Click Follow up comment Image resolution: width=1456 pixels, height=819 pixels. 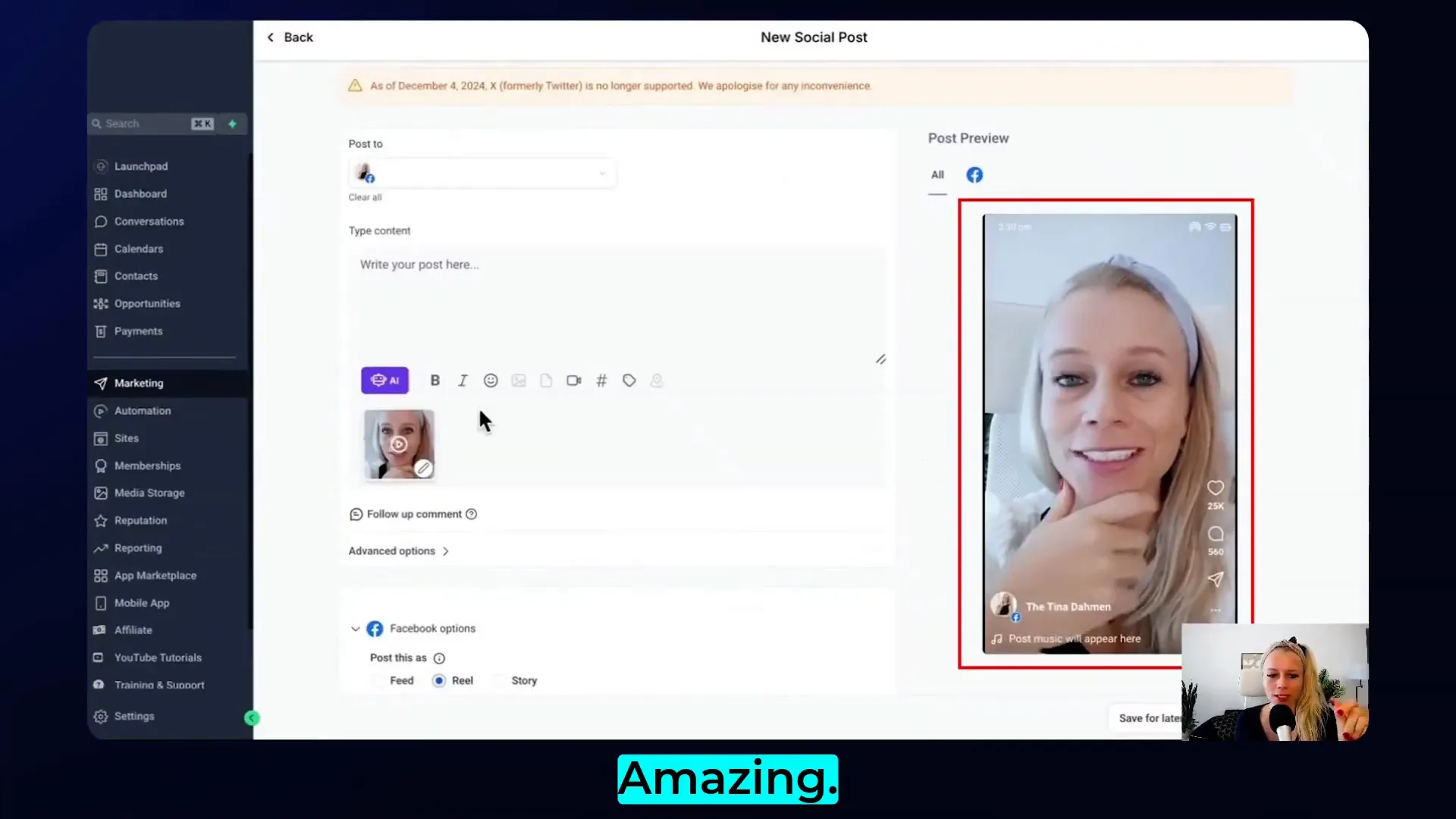[414, 514]
